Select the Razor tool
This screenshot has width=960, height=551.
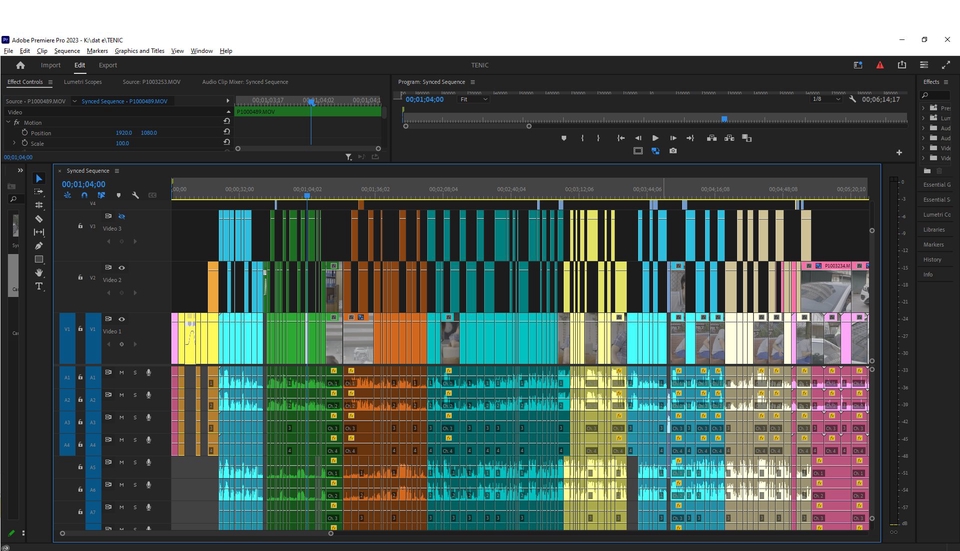click(39, 218)
